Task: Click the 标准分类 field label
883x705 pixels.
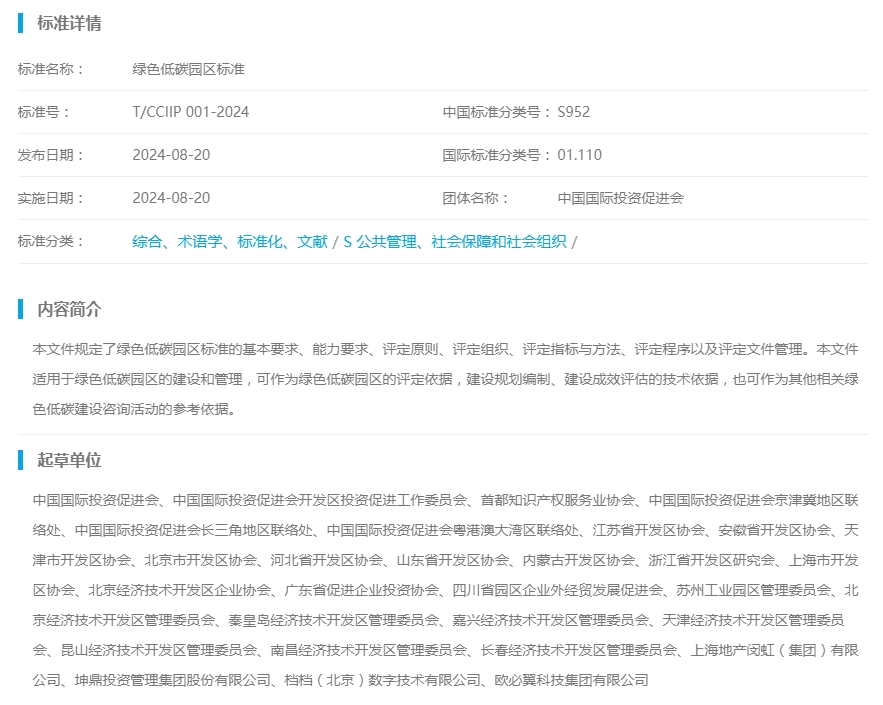Action: tap(51, 241)
